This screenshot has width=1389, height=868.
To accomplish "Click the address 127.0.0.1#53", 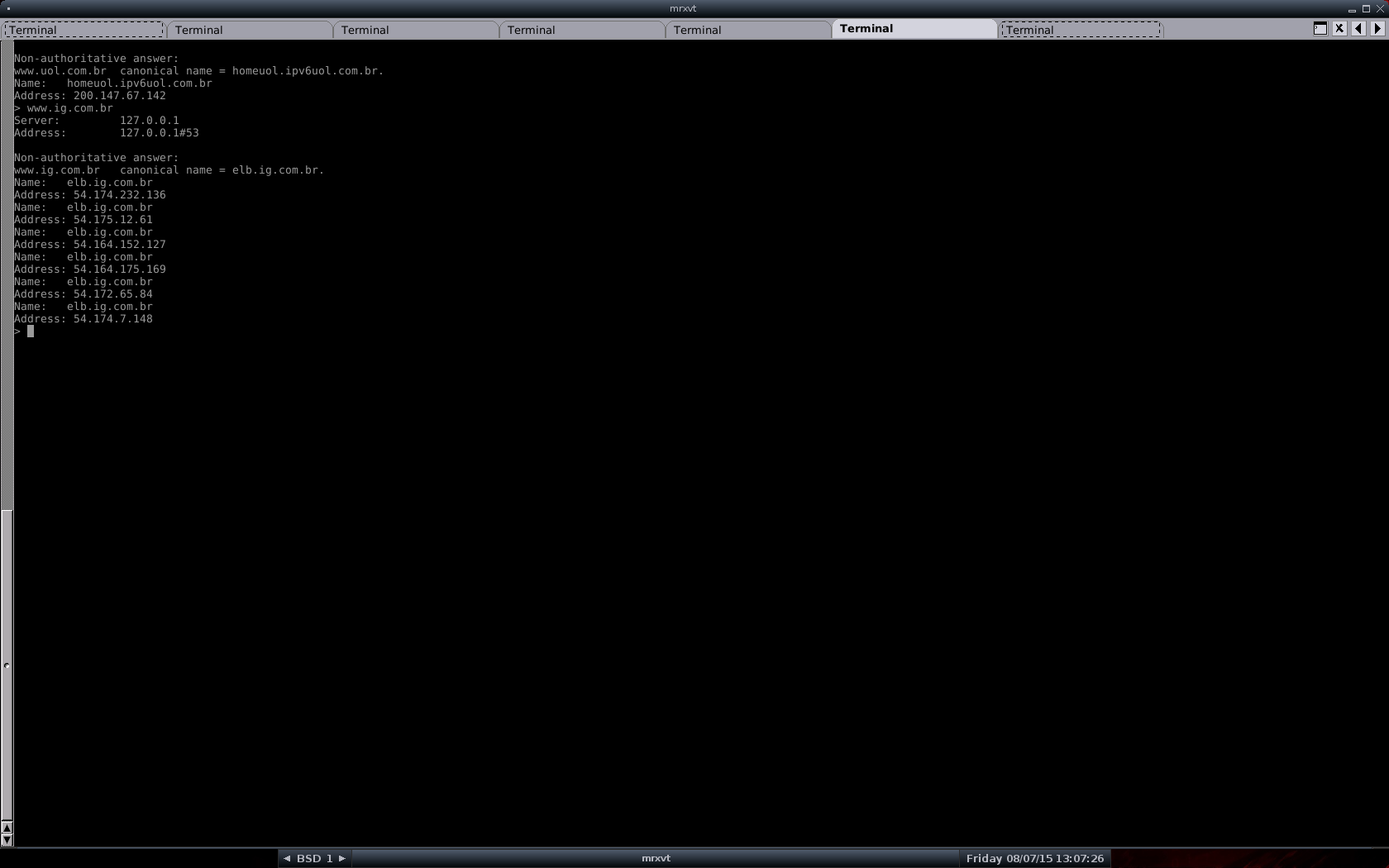I will pyautogui.click(x=160, y=133).
